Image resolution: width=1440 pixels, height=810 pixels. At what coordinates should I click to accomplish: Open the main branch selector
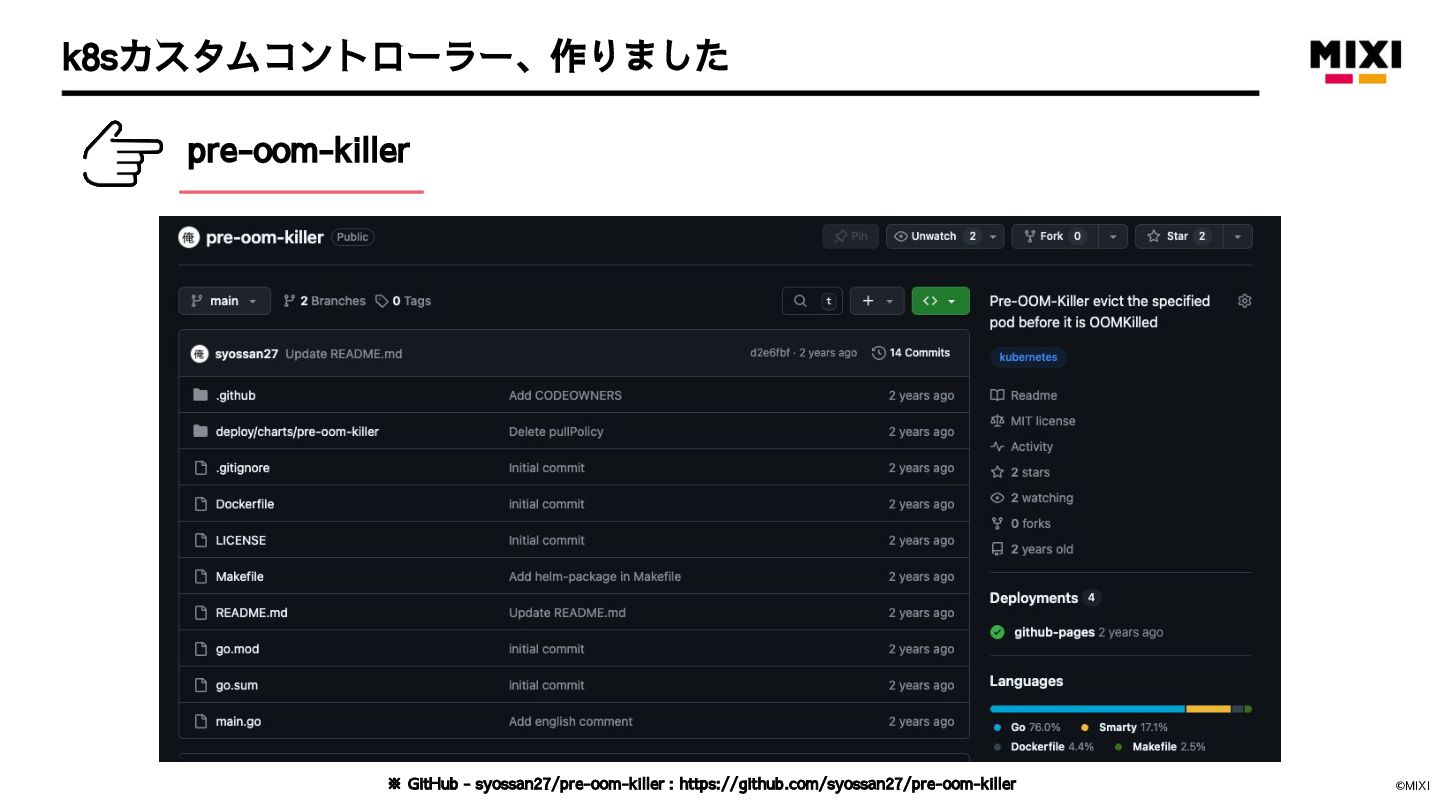tap(224, 301)
